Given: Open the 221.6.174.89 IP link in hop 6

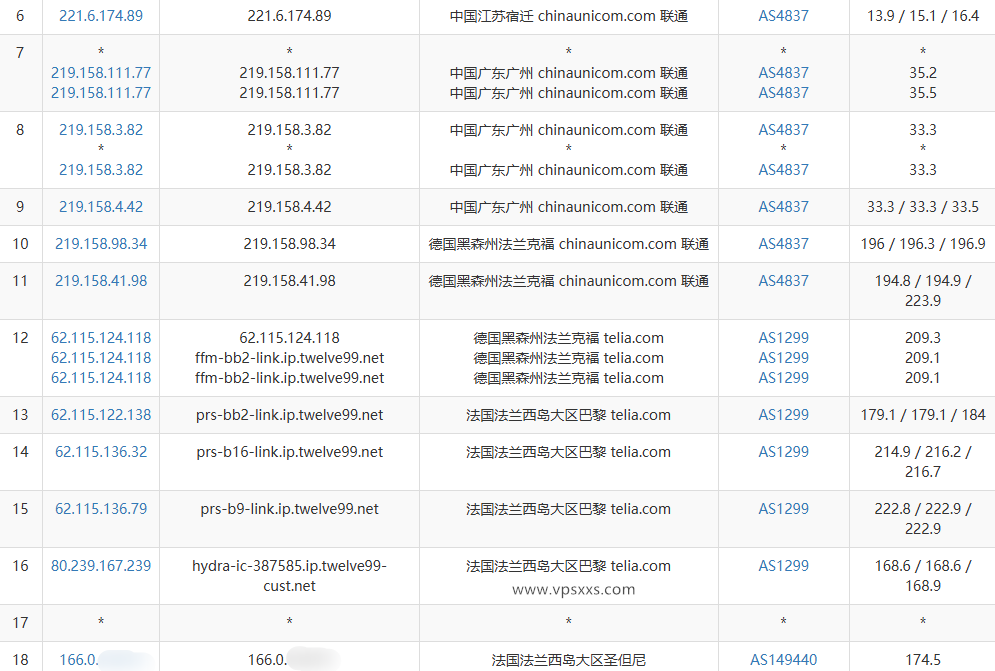Looking at the screenshot, I should [x=101, y=16].
